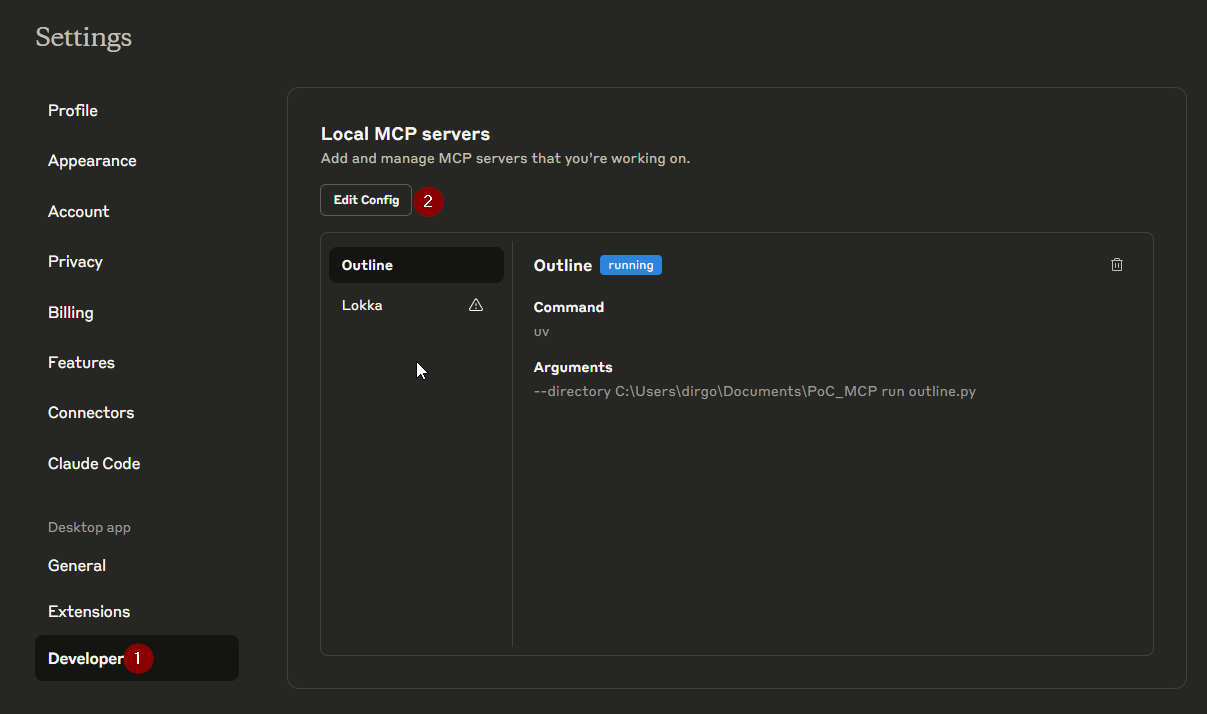The image size is (1207, 714).
Task: Select Features in the sidebar
Action: click(x=81, y=362)
